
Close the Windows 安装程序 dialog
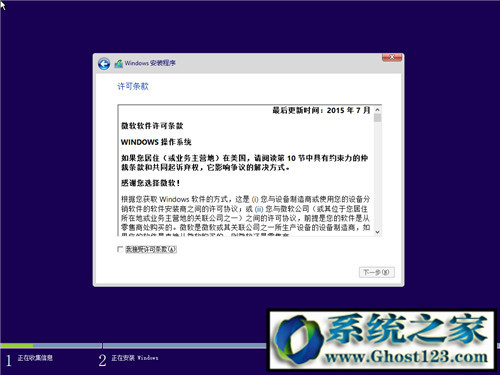point(392,58)
